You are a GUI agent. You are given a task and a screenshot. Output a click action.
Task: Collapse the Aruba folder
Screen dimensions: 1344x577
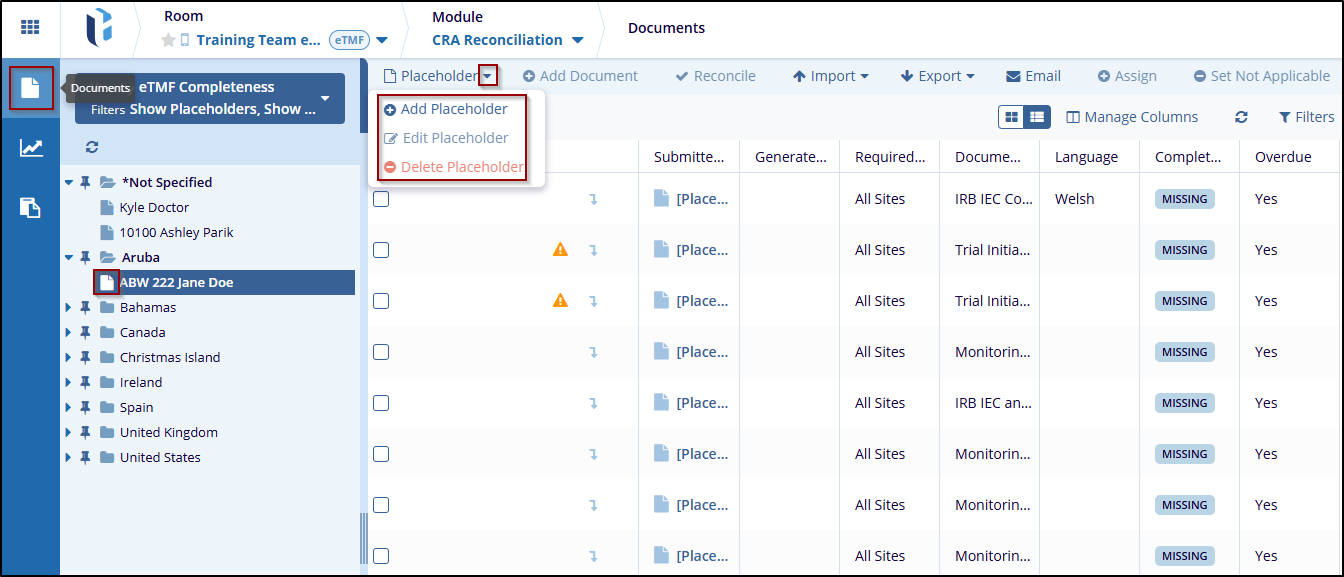coord(69,258)
